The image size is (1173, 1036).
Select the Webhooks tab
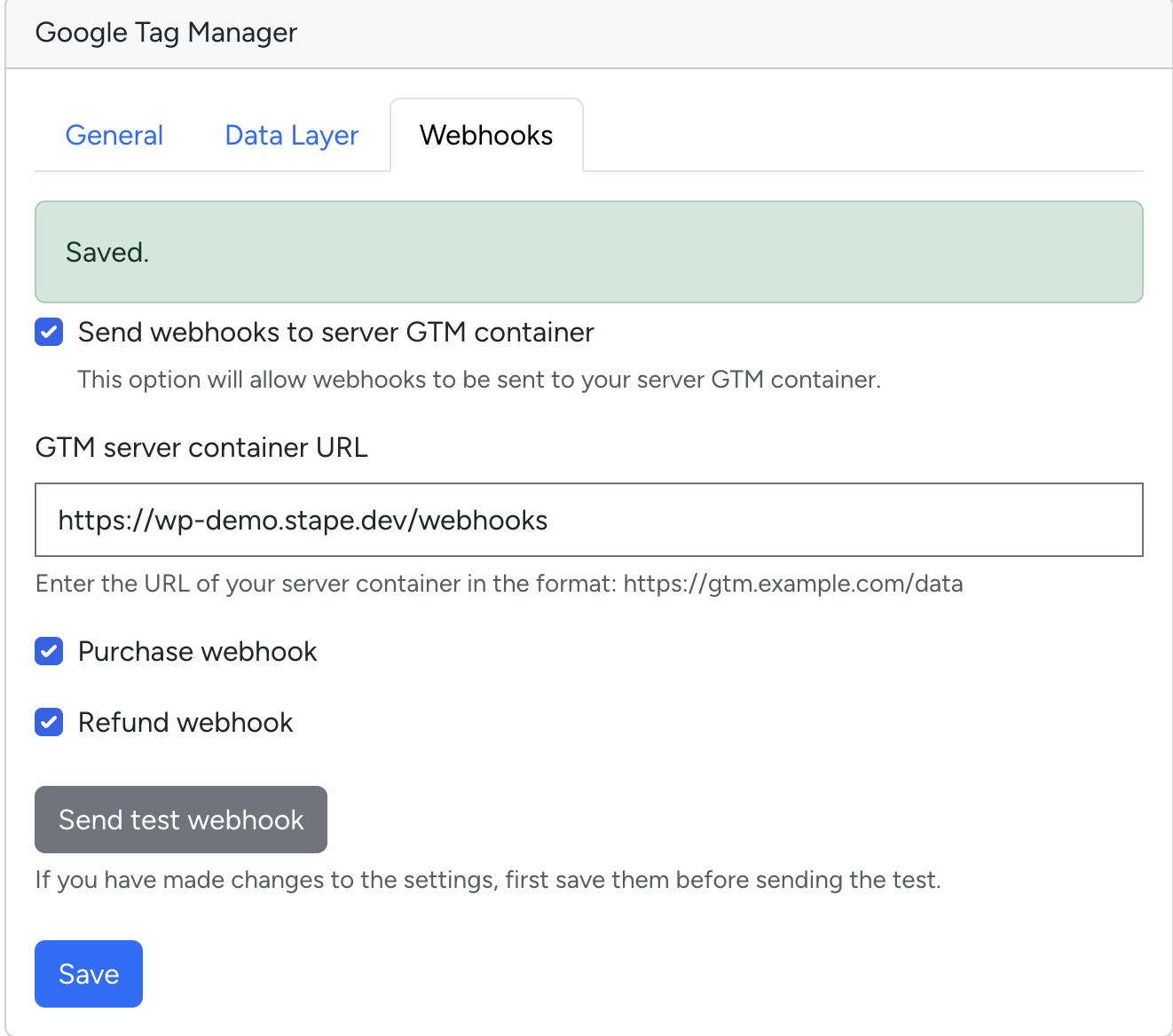[486, 135]
